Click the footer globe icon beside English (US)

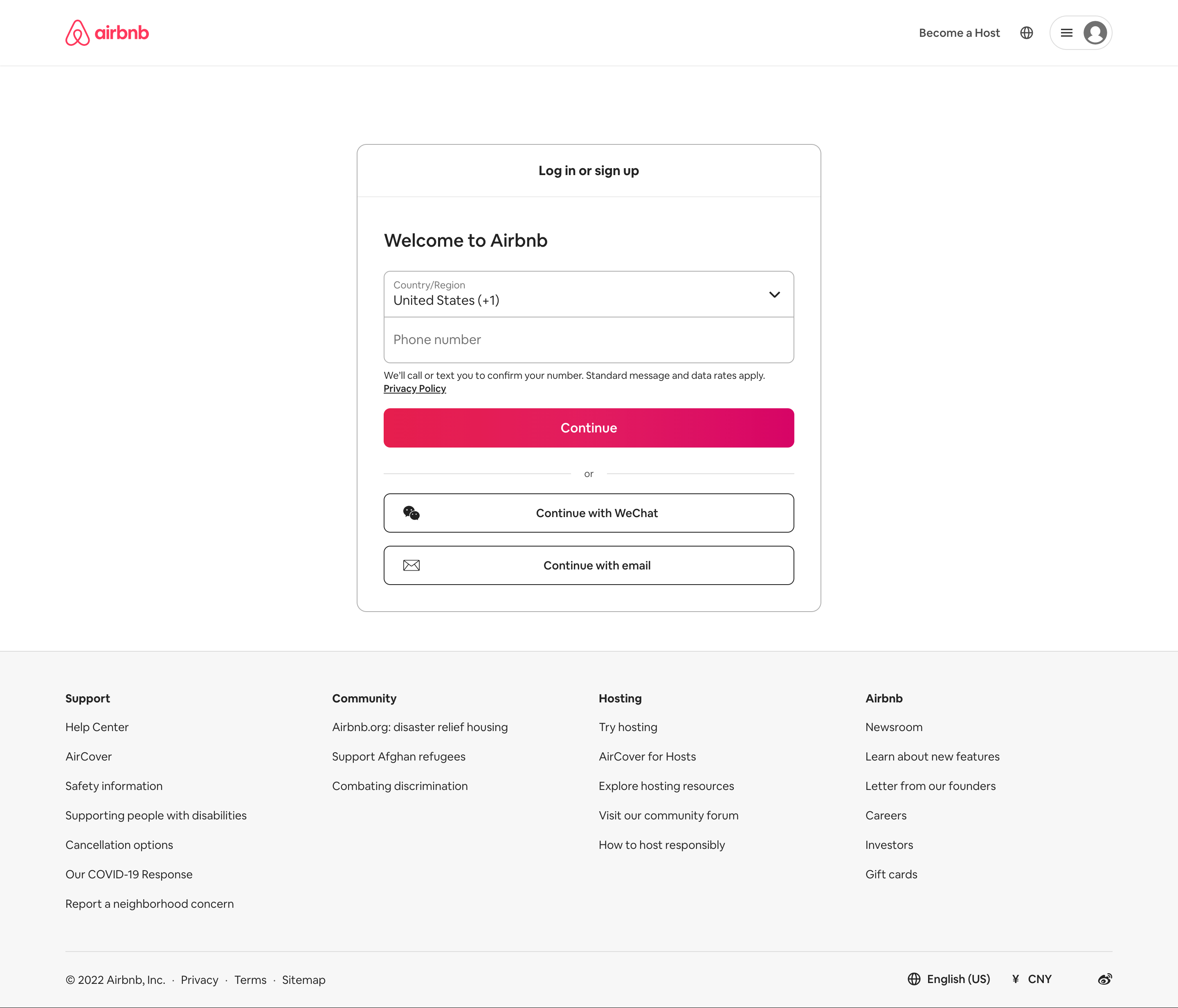914,979
